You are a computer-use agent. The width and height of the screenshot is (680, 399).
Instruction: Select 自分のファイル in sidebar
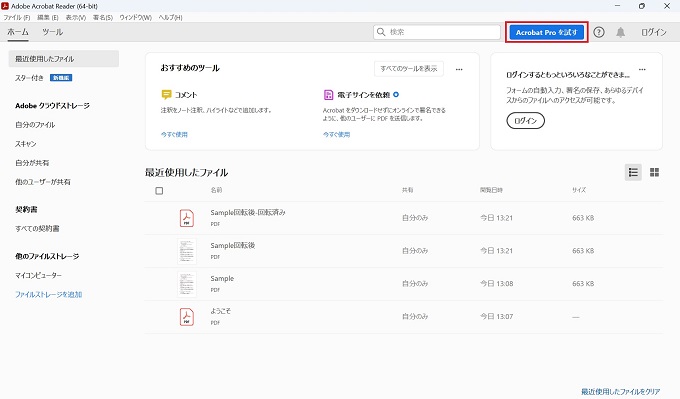pyautogui.click(x=35, y=124)
